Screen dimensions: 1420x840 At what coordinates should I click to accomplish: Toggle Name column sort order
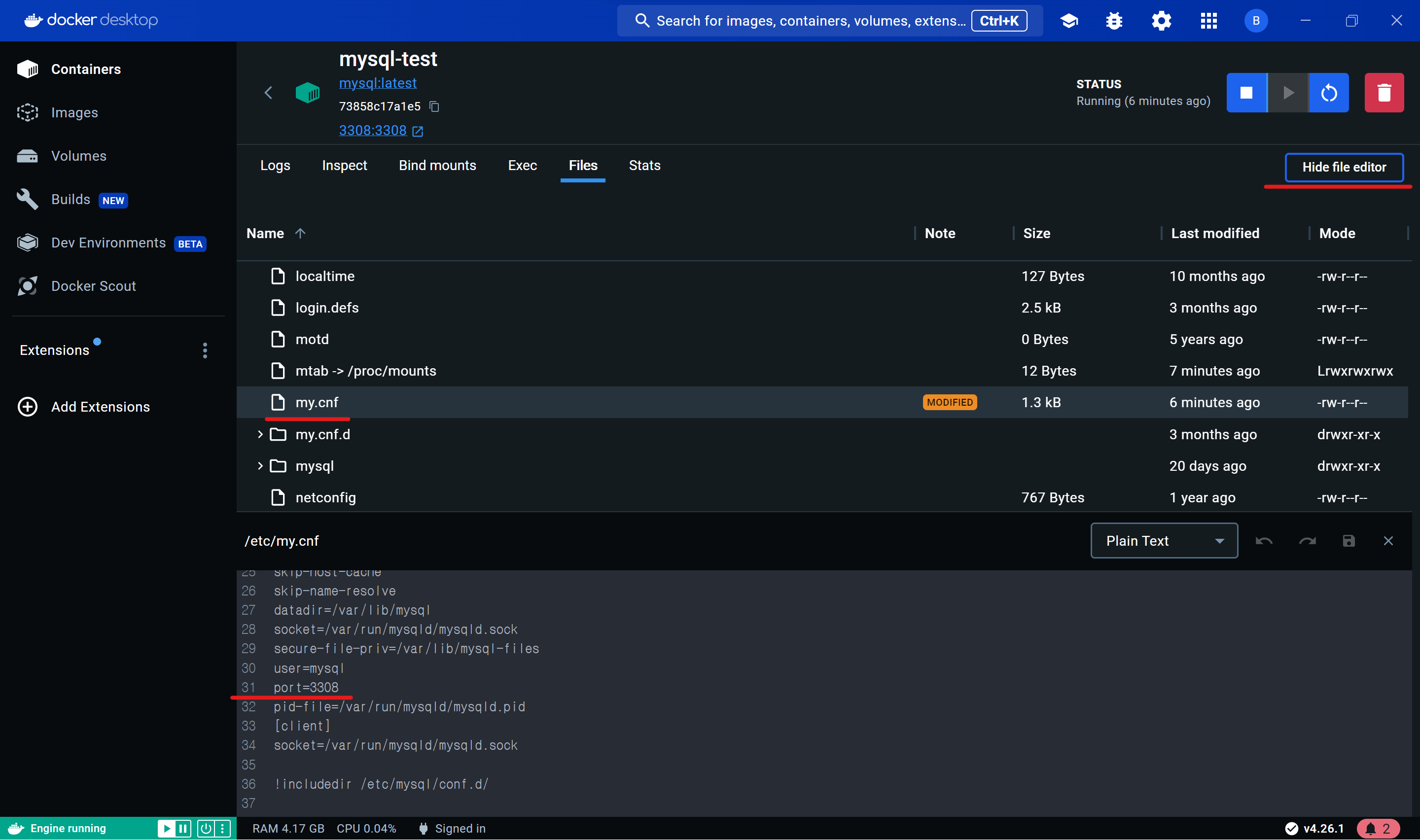(301, 233)
